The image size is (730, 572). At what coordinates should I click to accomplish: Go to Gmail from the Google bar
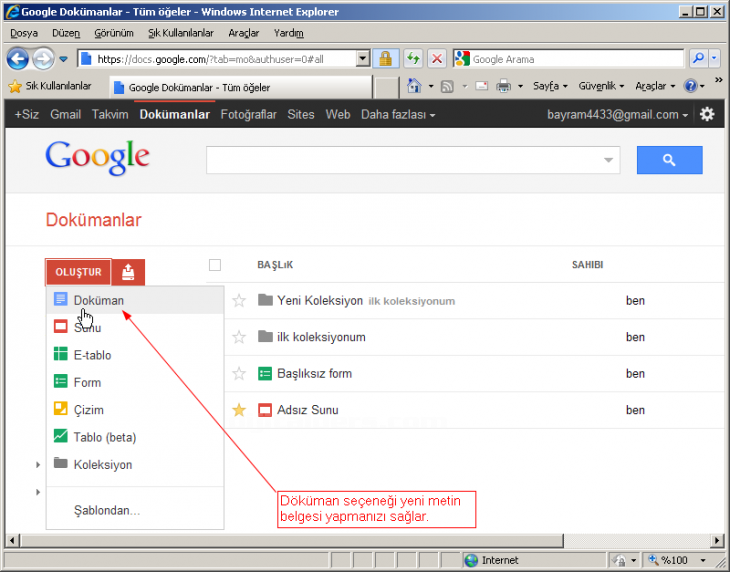pos(66,114)
